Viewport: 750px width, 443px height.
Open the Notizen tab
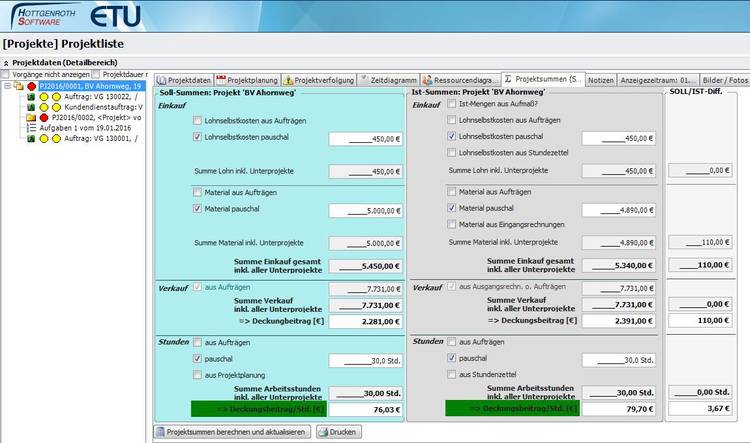(x=600, y=79)
